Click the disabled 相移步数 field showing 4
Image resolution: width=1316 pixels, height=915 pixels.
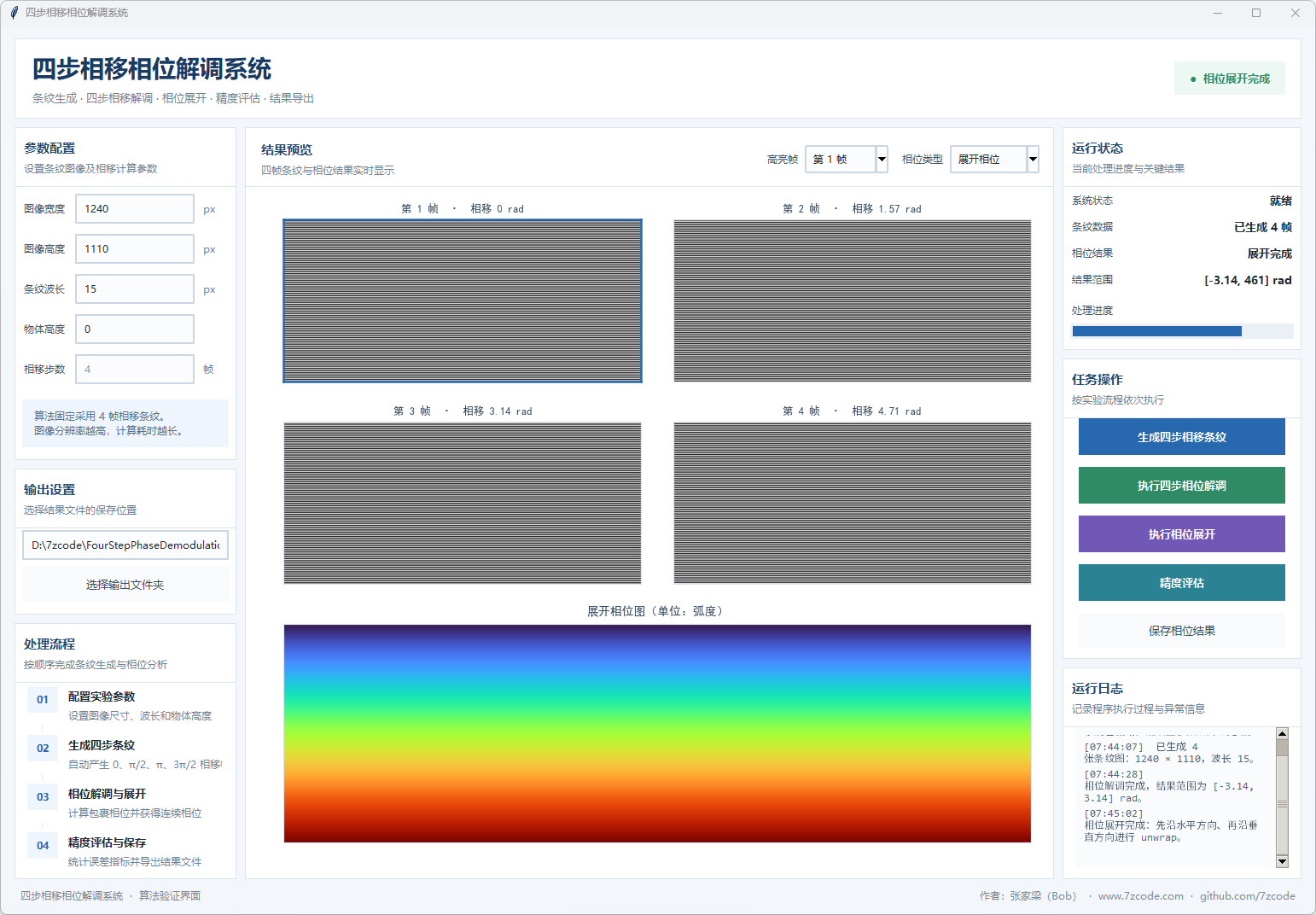(135, 369)
